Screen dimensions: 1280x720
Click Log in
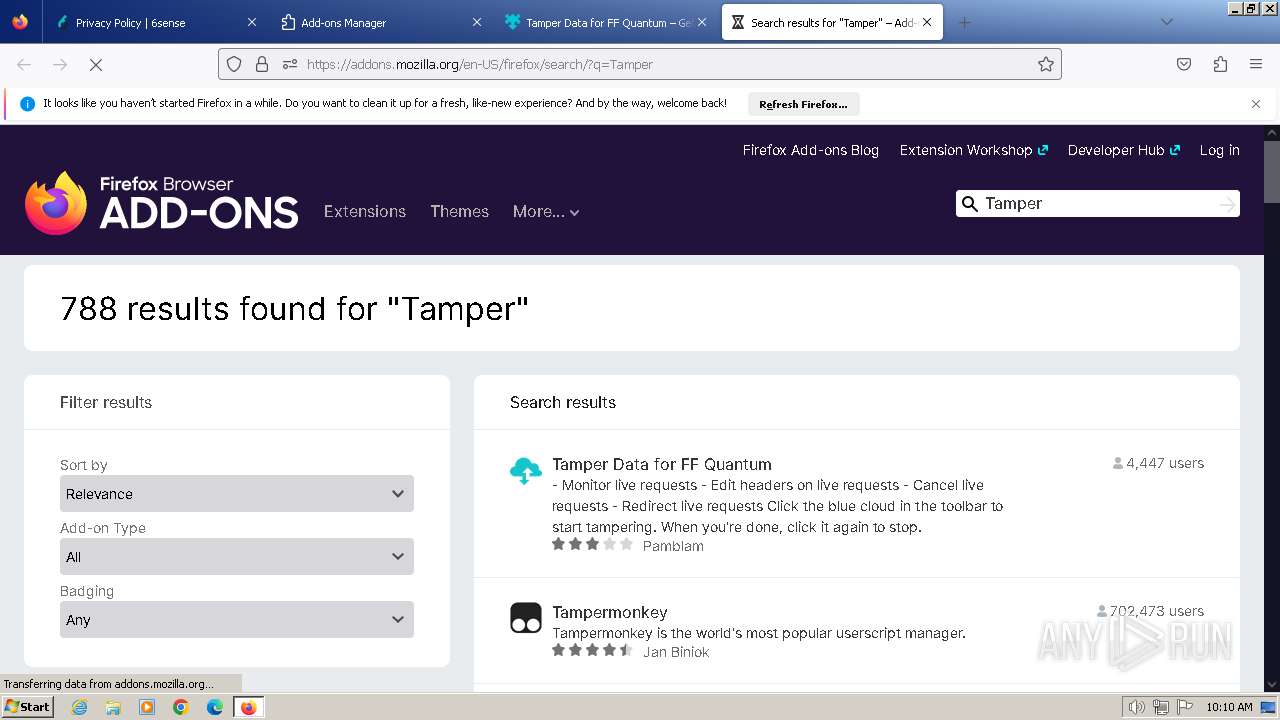pos(1220,150)
